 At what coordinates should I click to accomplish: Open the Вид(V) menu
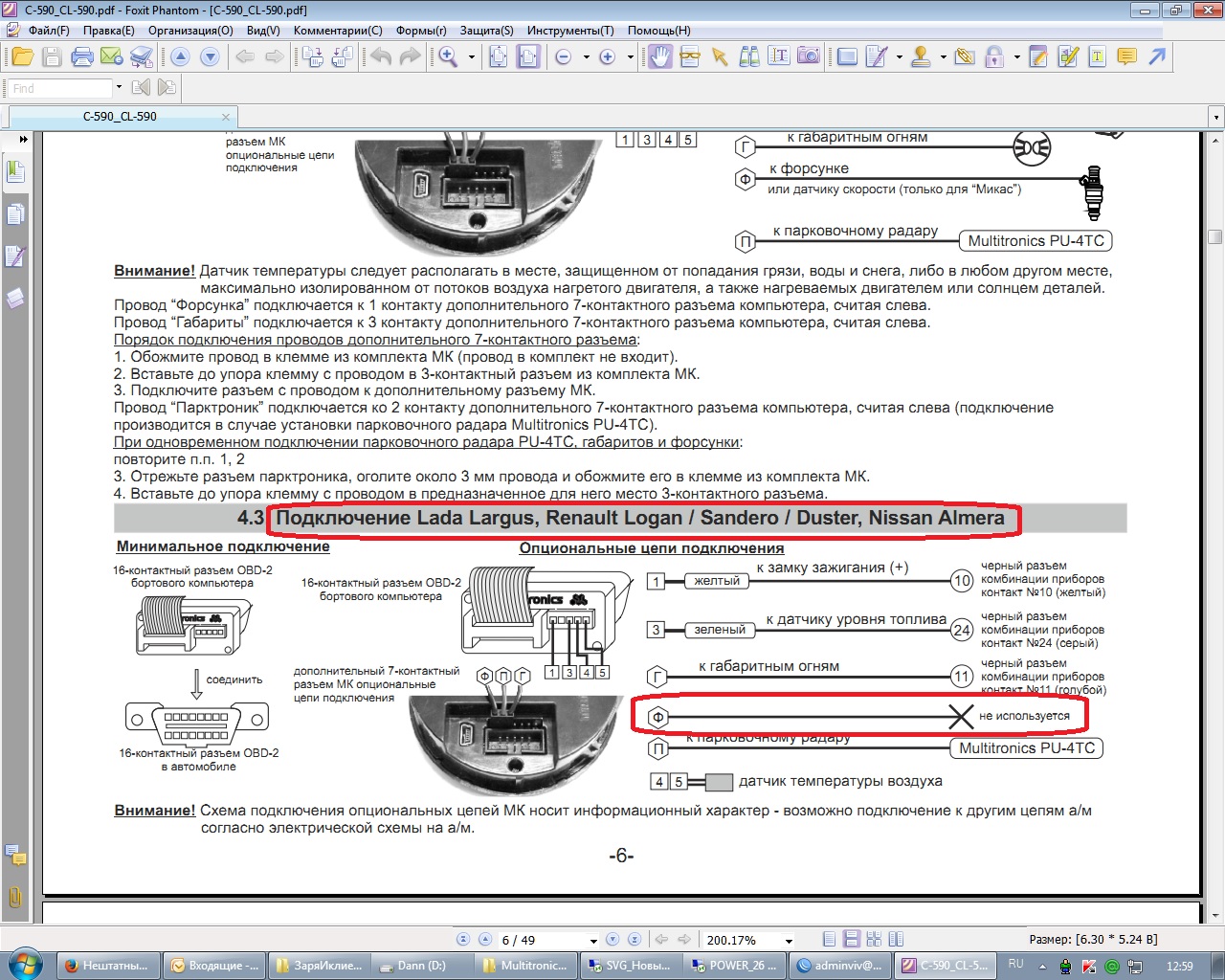[x=263, y=31]
